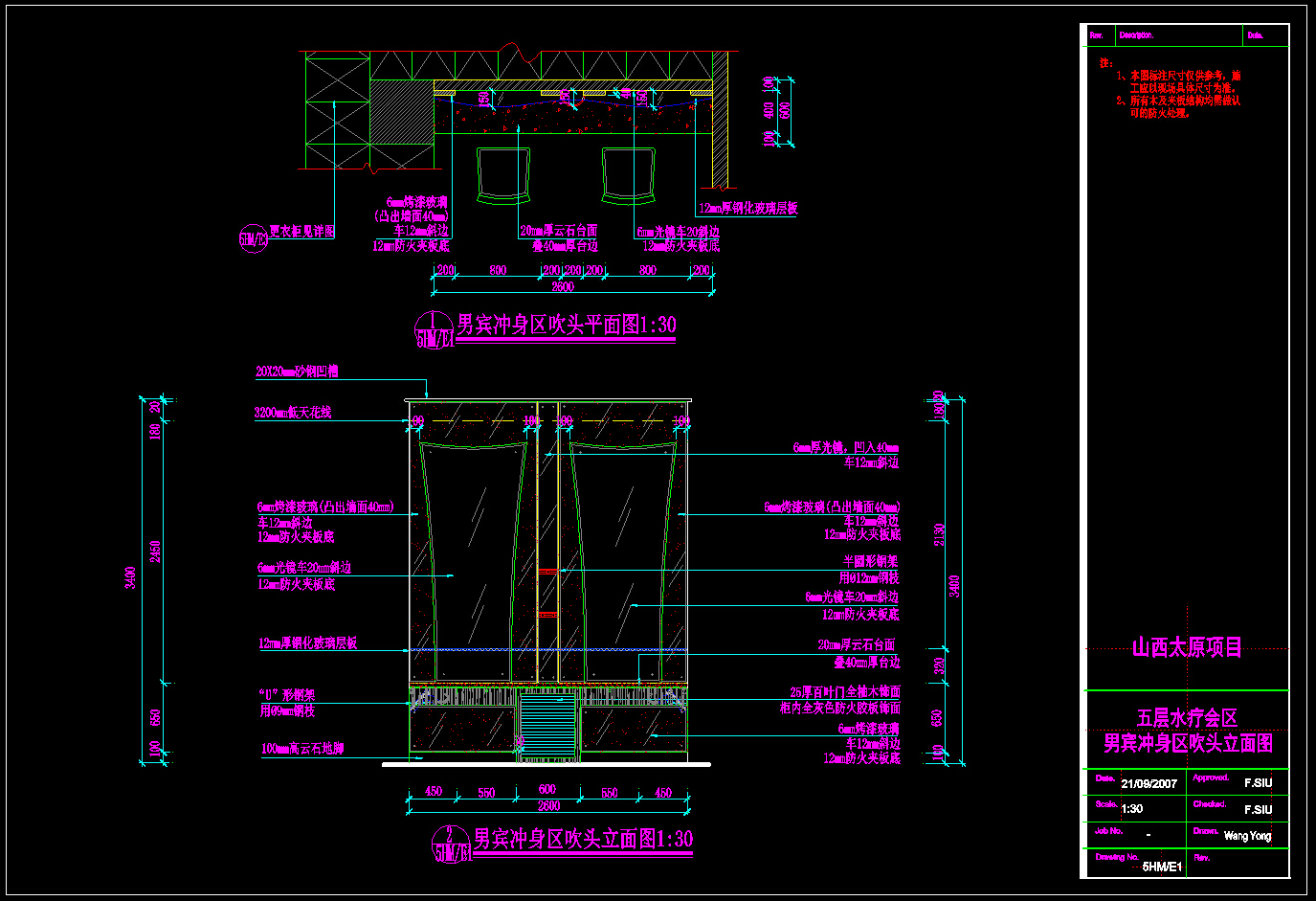Select the plan view title 男宾冲身区吹头平面图1:30
1316x901 pixels.
(566, 325)
